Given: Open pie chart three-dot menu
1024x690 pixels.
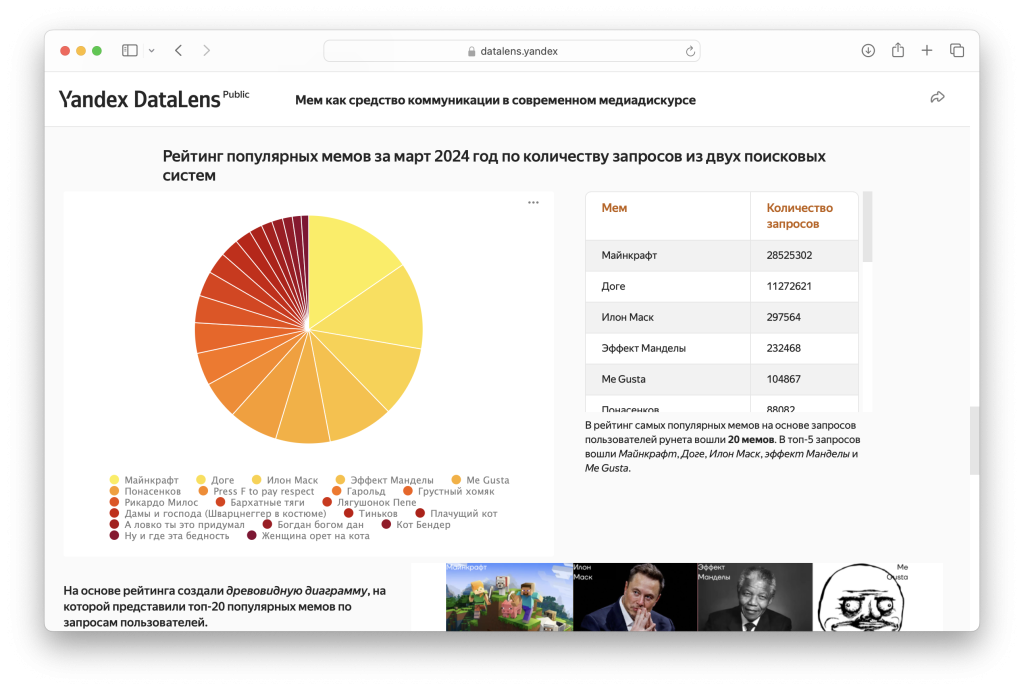Looking at the screenshot, I should coord(534,202).
